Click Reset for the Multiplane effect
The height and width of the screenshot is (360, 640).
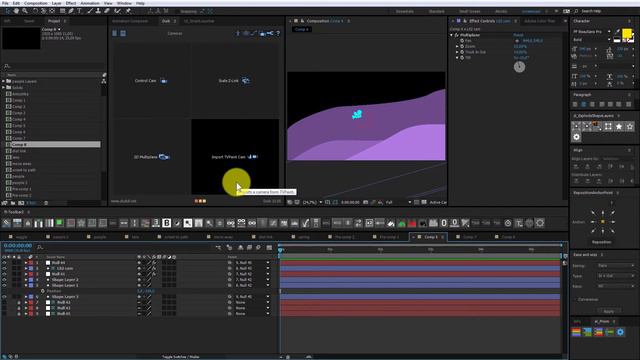tap(518, 35)
